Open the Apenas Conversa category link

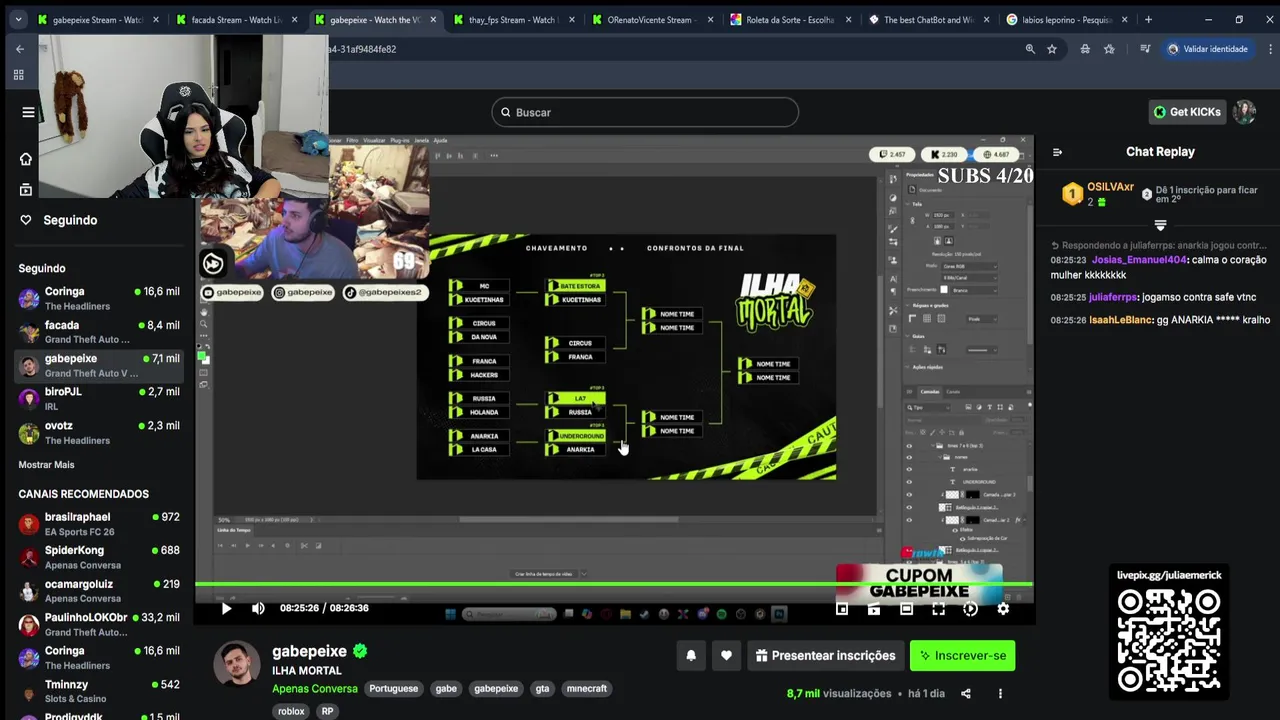pyautogui.click(x=315, y=689)
